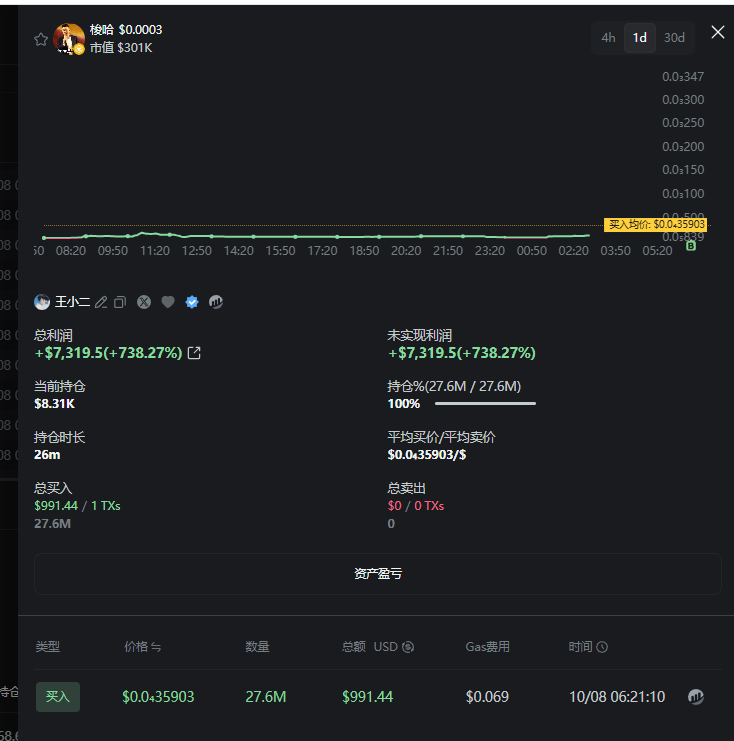
Task: Open the wallet's X (Twitter) profile
Action: click(x=144, y=302)
